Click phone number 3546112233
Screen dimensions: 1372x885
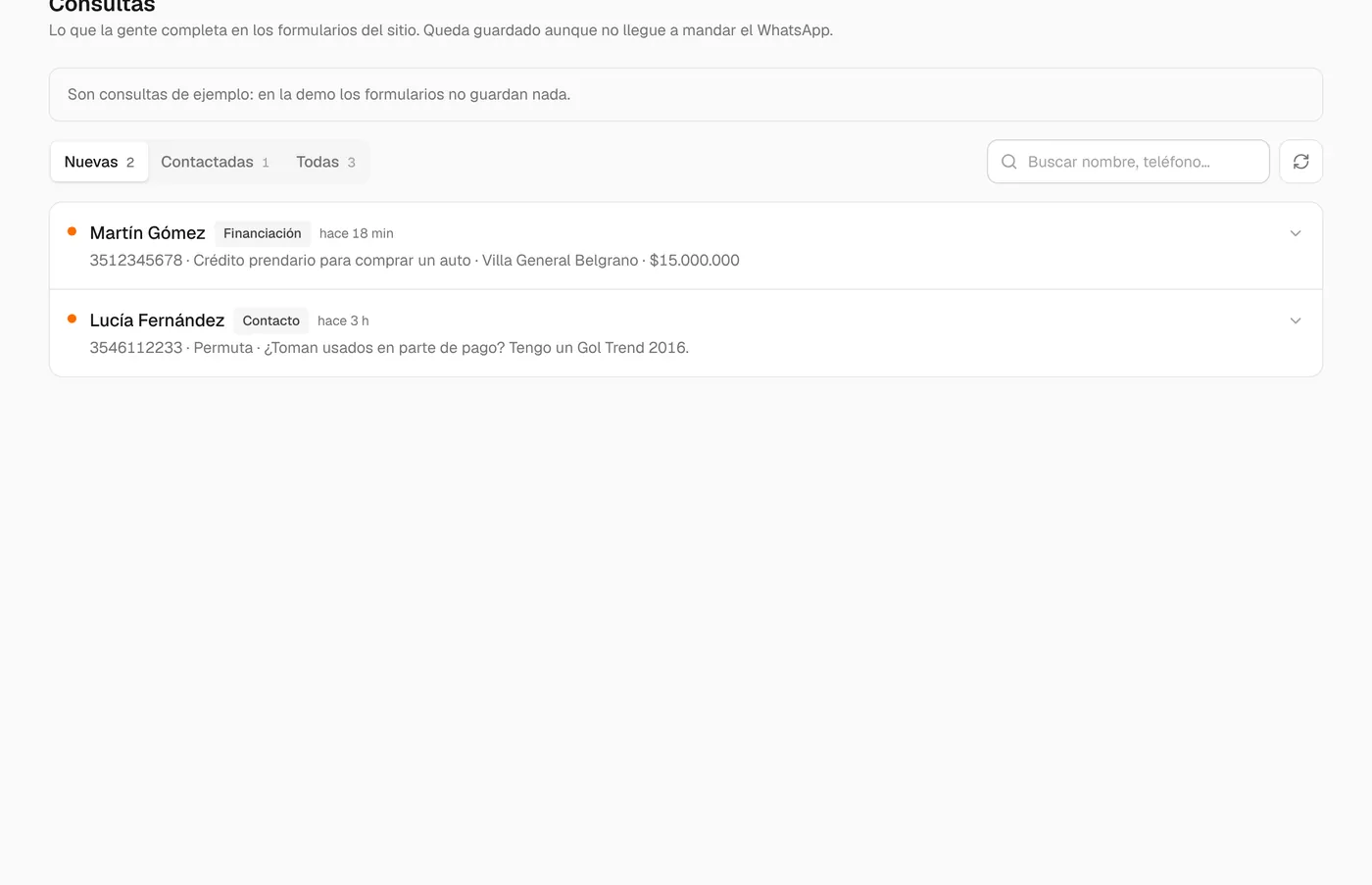[x=136, y=347]
